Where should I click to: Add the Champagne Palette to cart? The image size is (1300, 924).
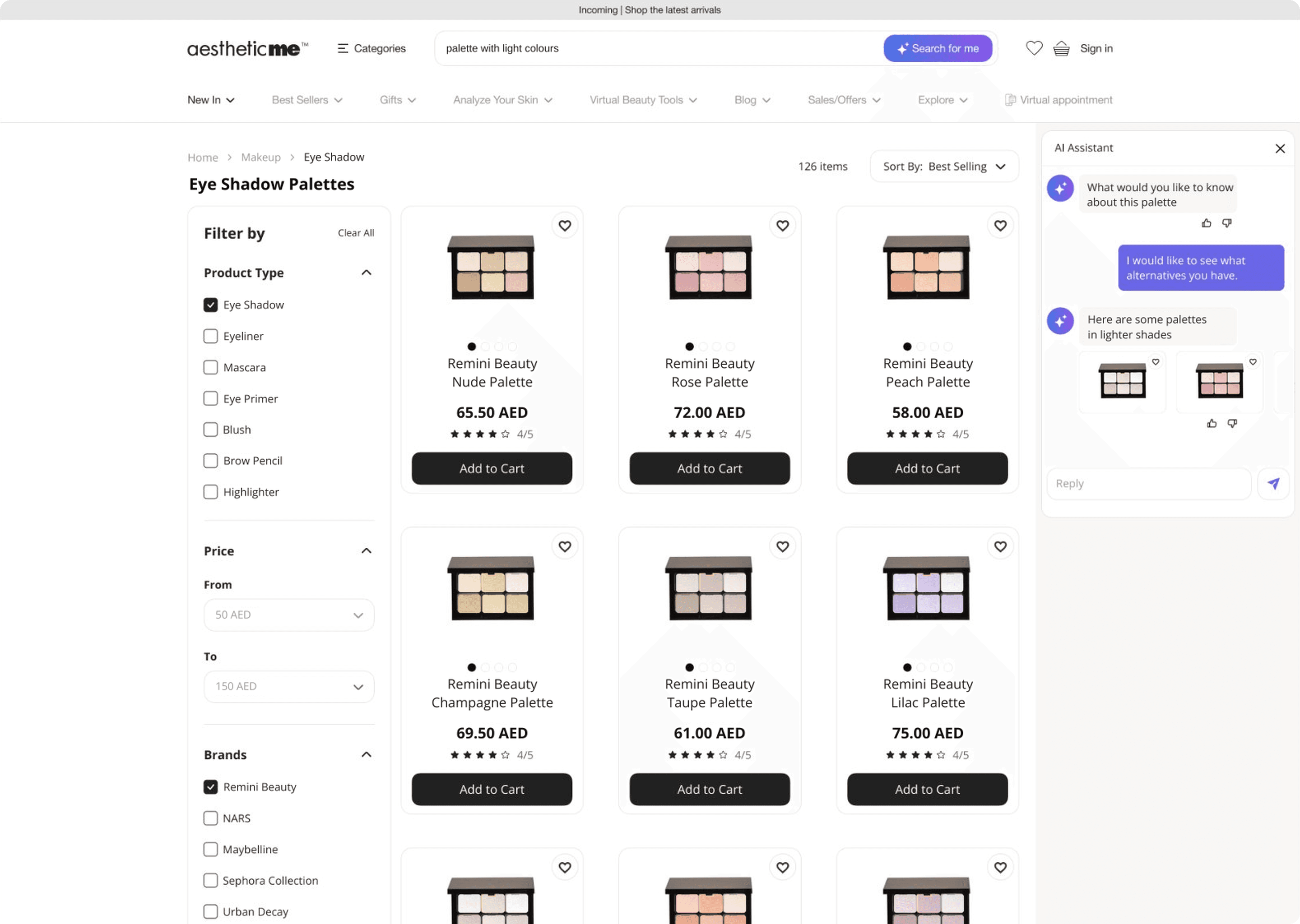click(492, 789)
